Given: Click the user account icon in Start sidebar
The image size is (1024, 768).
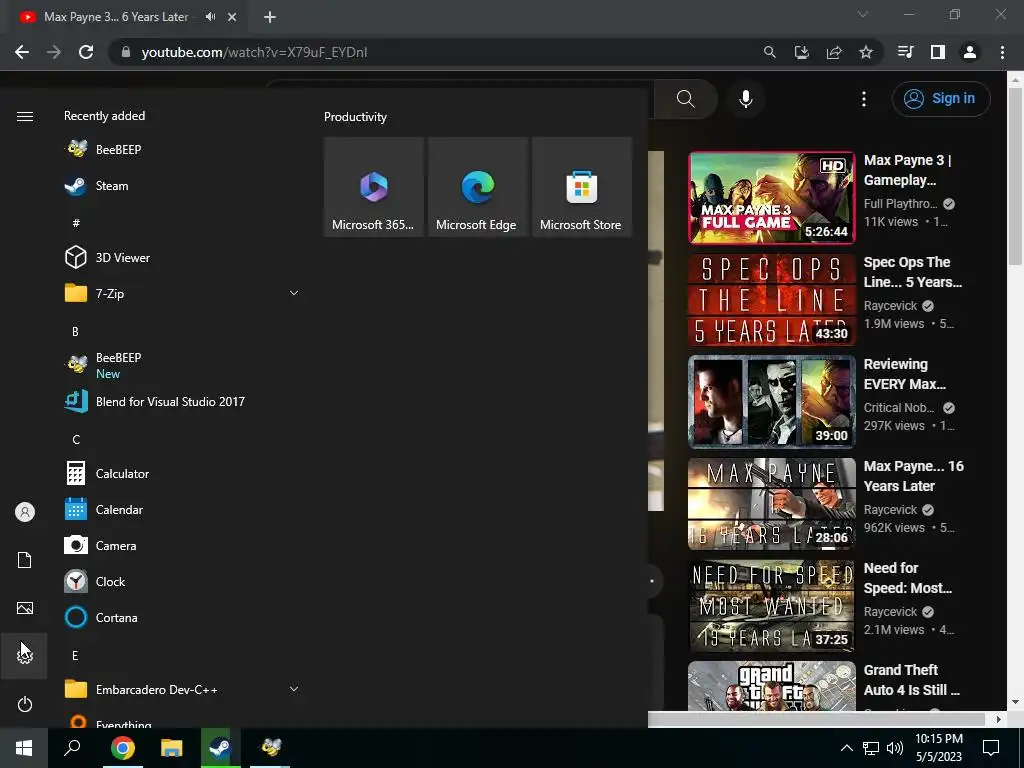Looking at the screenshot, I should 24,512.
